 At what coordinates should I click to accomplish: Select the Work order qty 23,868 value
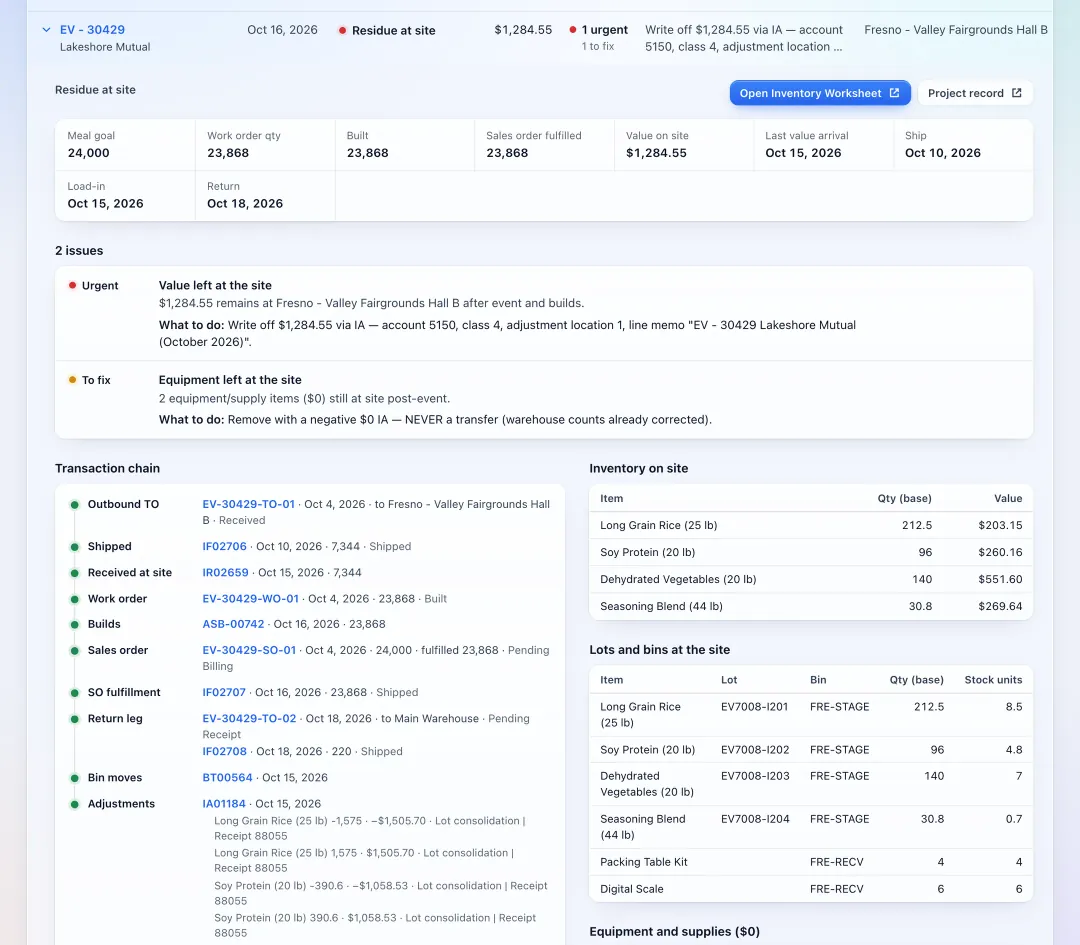(x=228, y=153)
